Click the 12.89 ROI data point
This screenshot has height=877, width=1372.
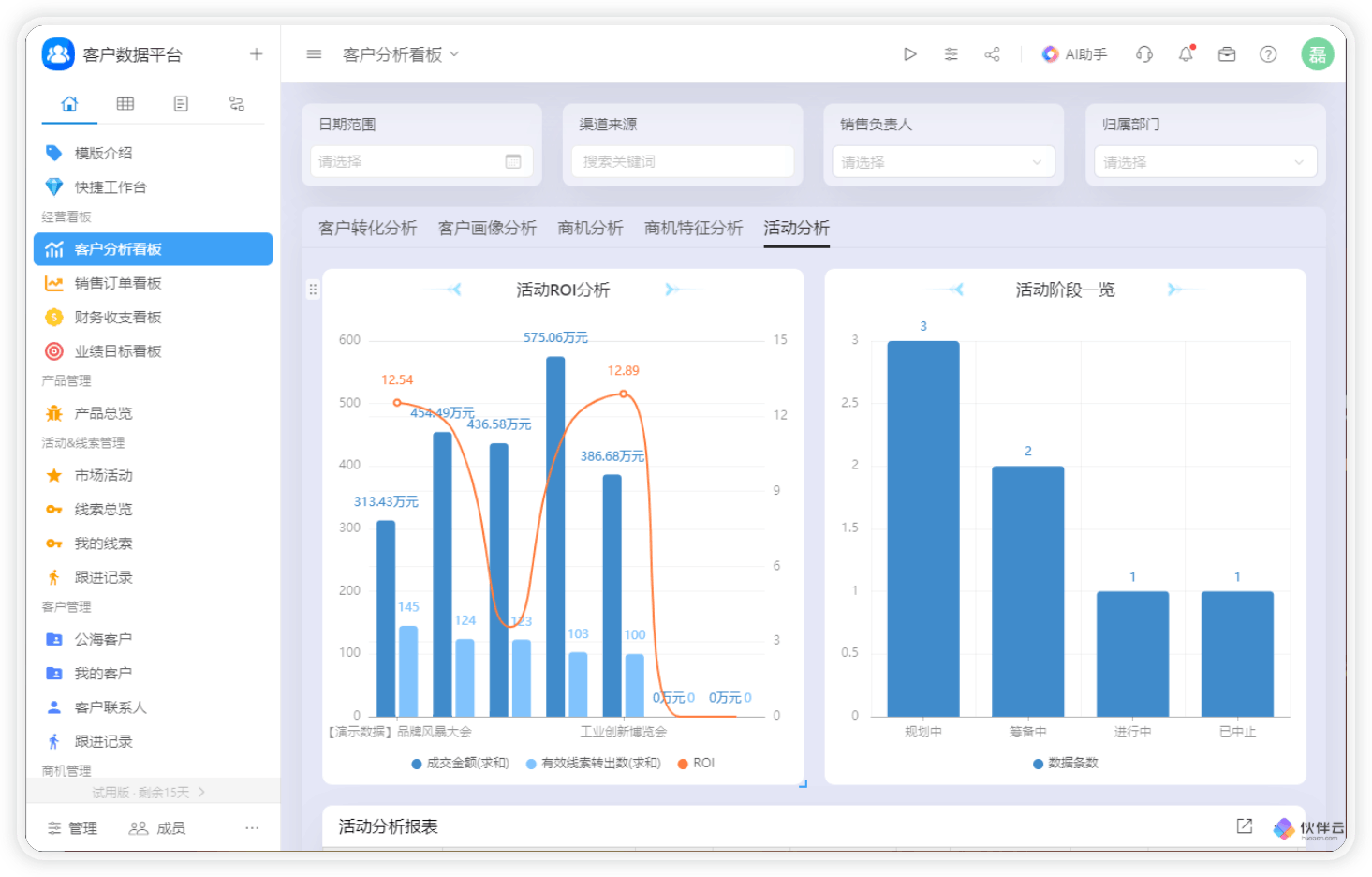[x=624, y=394]
